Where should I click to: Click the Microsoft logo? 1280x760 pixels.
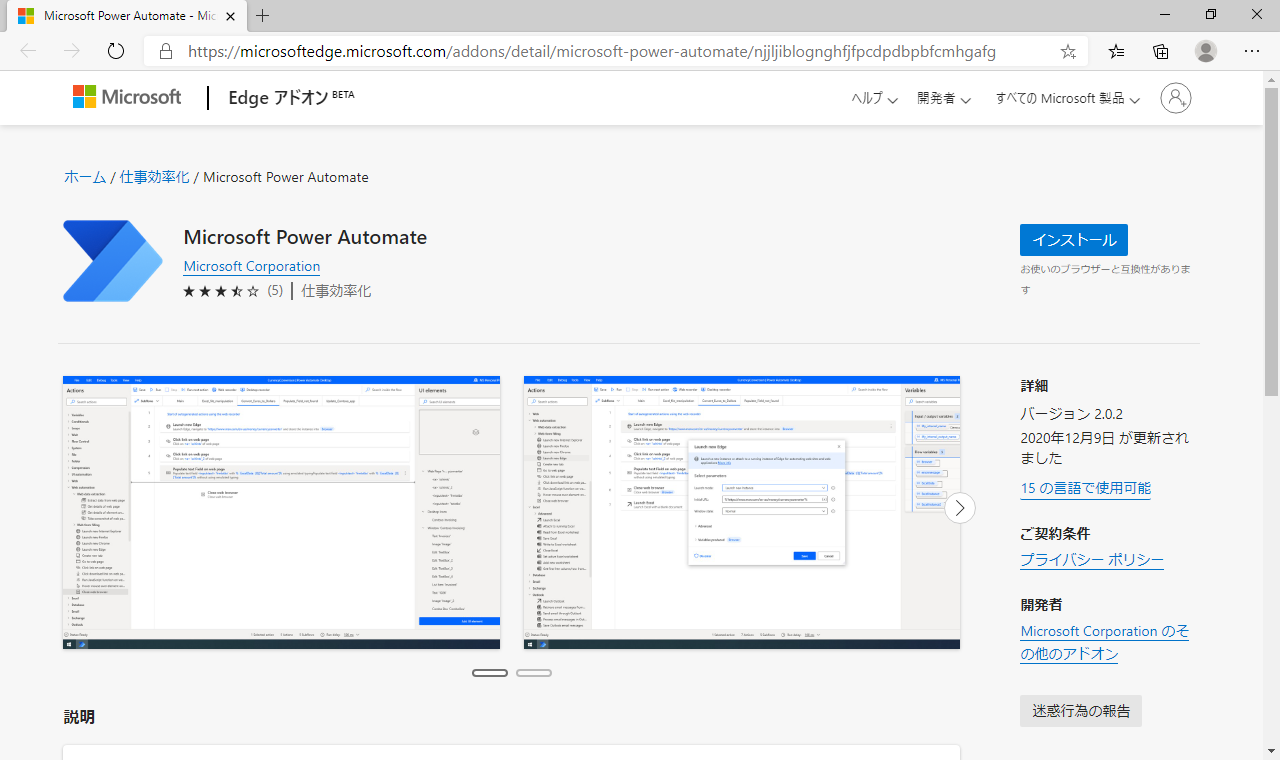coord(127,97)
